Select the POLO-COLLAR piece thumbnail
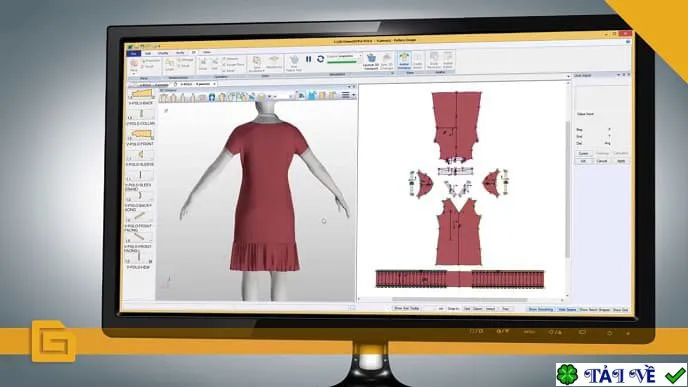 tap(141, 114)
